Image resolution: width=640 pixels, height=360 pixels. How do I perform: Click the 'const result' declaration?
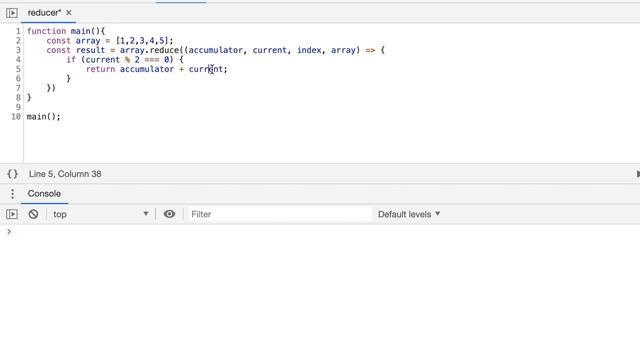pyautogui.click(x=76, y=50)
